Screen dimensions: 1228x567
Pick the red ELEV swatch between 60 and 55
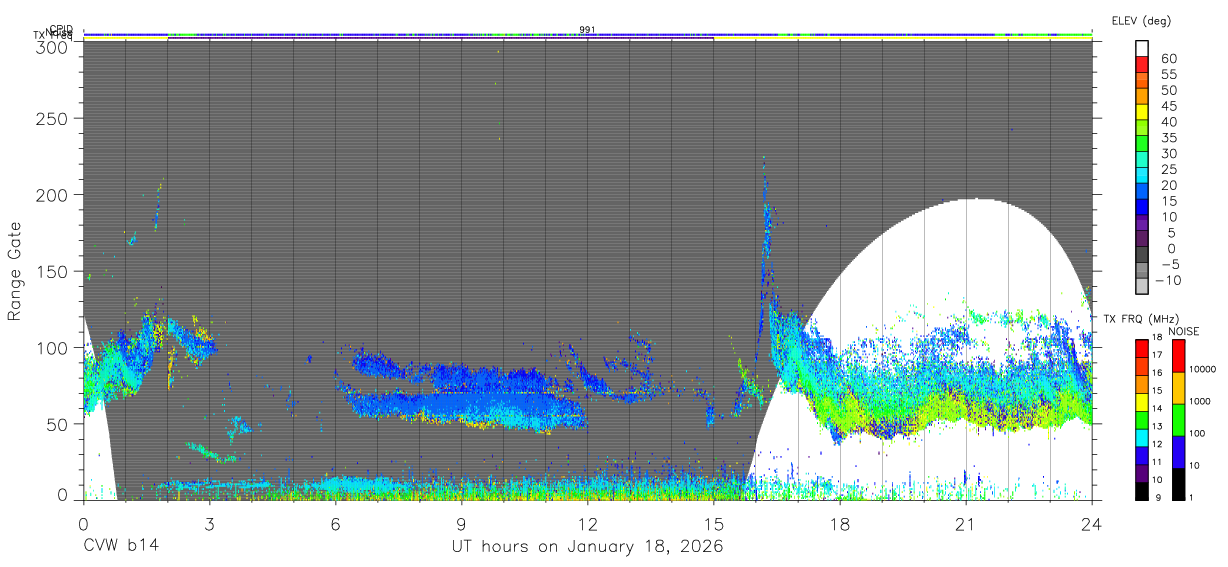(x=1143, y=65)
